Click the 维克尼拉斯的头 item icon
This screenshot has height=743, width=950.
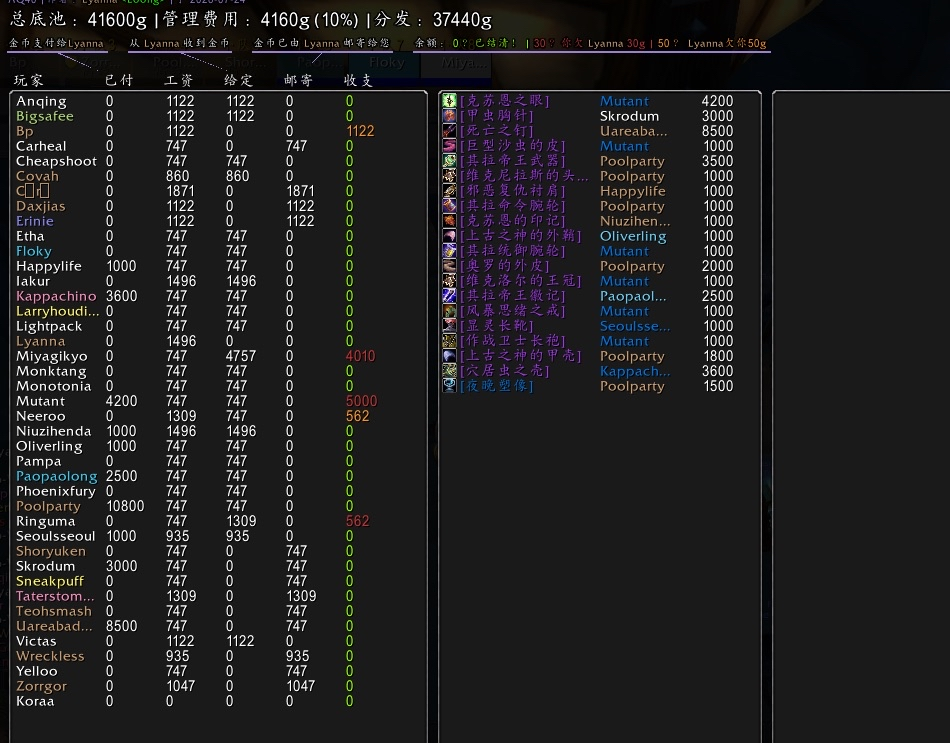pyautogui.click(x=449, y=176)
